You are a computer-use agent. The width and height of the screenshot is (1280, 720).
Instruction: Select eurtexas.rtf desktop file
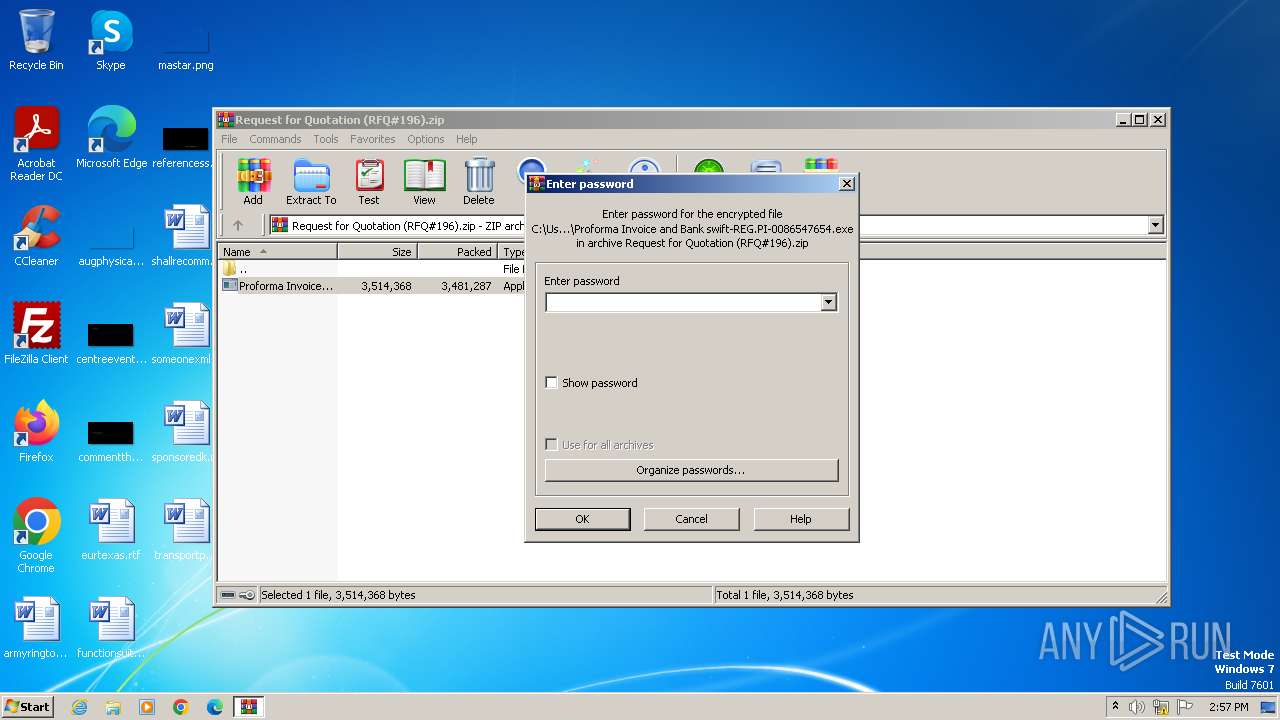pos(111,530)
